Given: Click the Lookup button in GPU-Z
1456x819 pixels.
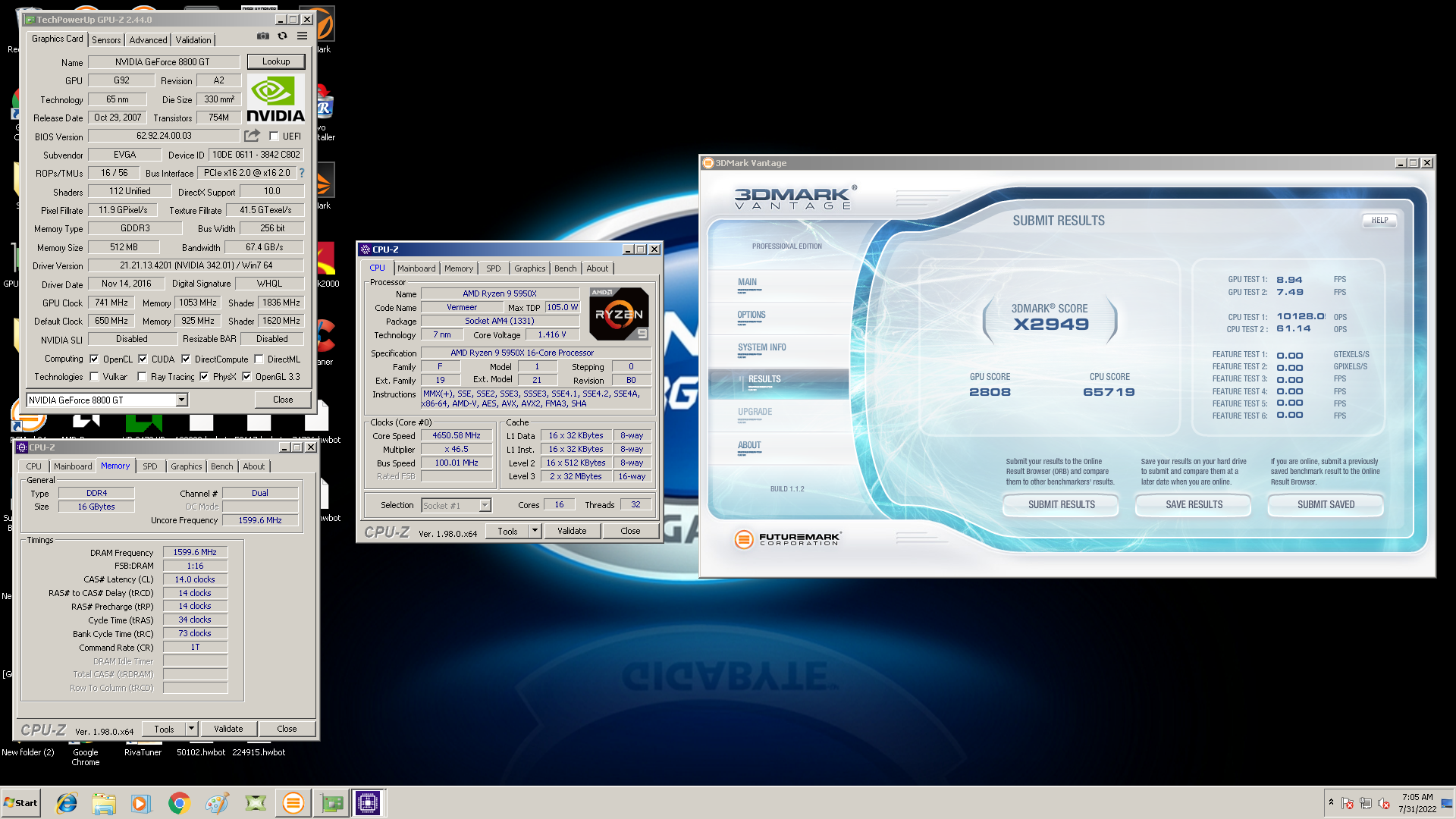Looking at the screenshot, I should tap(276, 61).
